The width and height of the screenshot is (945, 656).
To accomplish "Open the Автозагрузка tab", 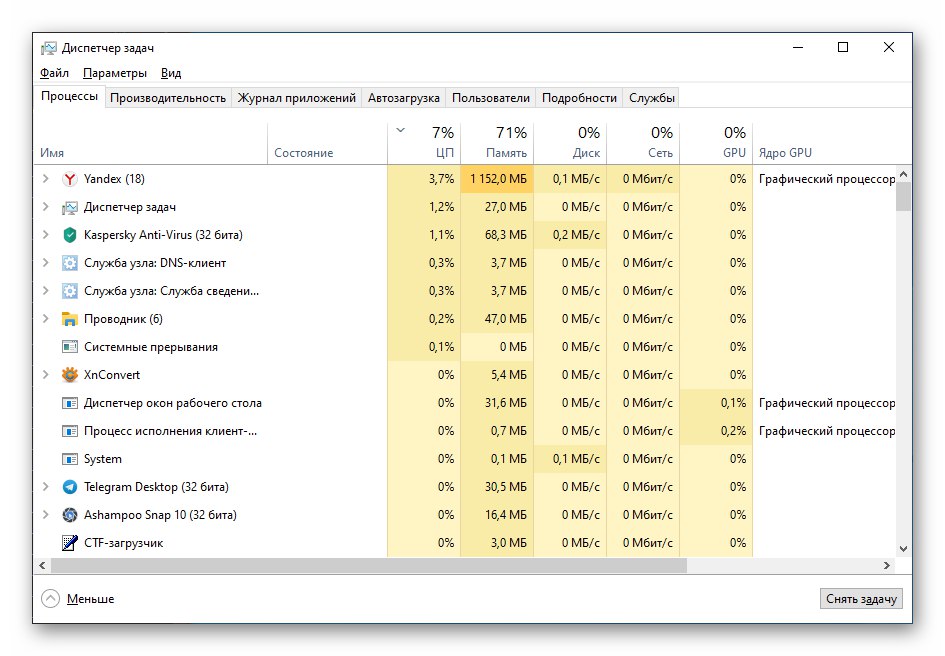I will tap(402, 98).
